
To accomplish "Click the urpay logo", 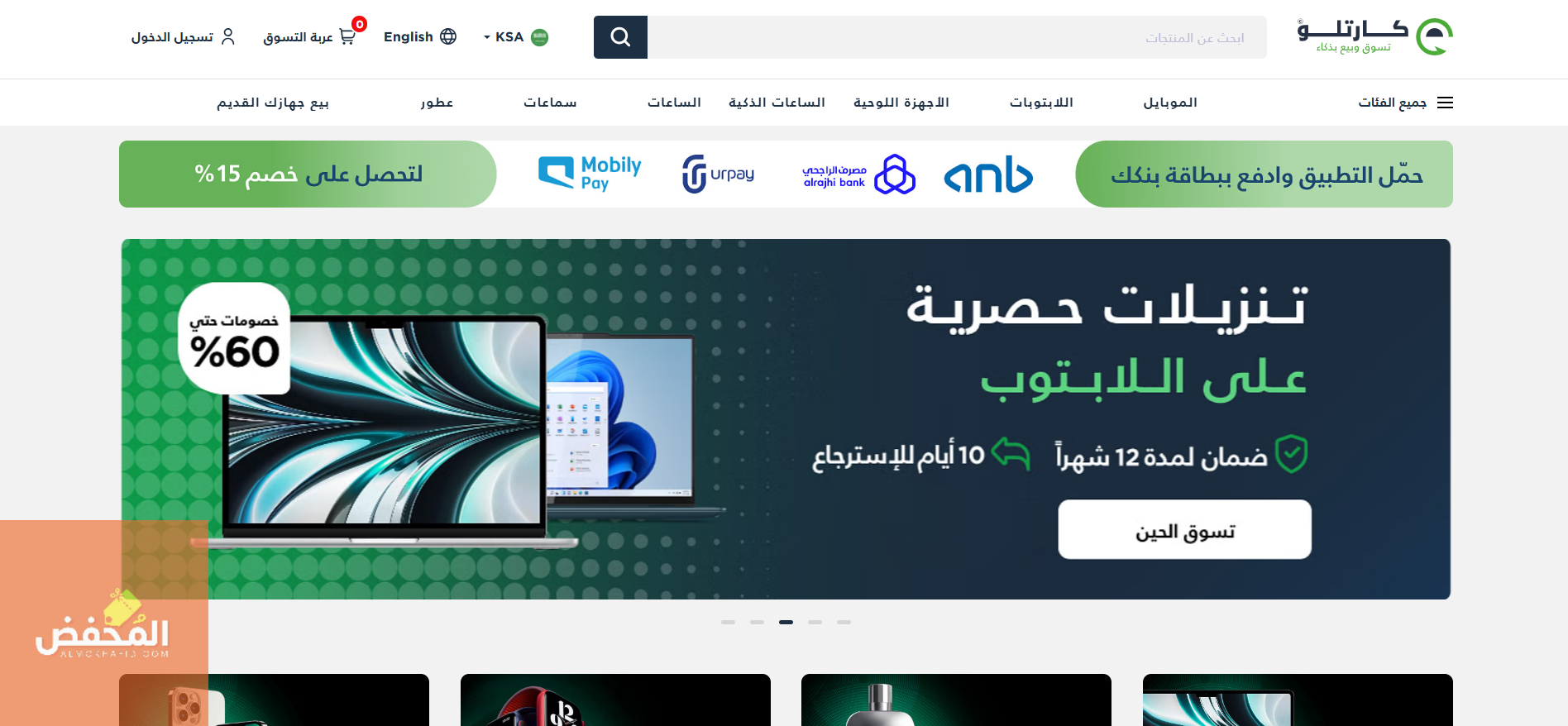I will (x=718, y=174).
